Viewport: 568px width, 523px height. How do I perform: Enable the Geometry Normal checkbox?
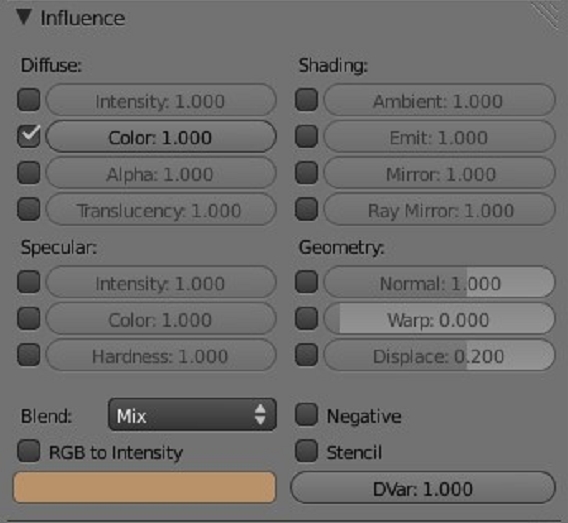[x=306, y=282]
